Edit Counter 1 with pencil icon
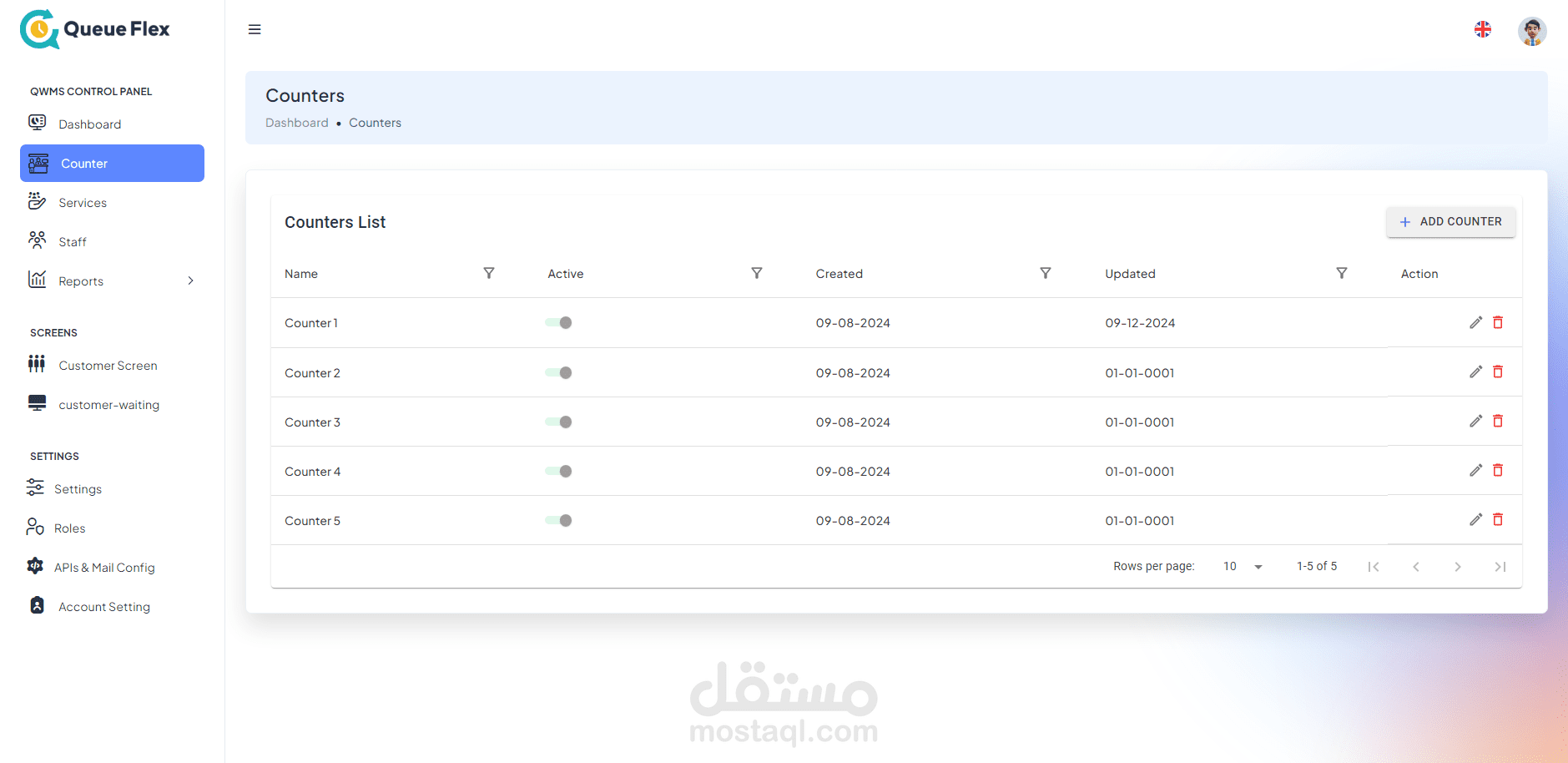 click(1475, 322)
